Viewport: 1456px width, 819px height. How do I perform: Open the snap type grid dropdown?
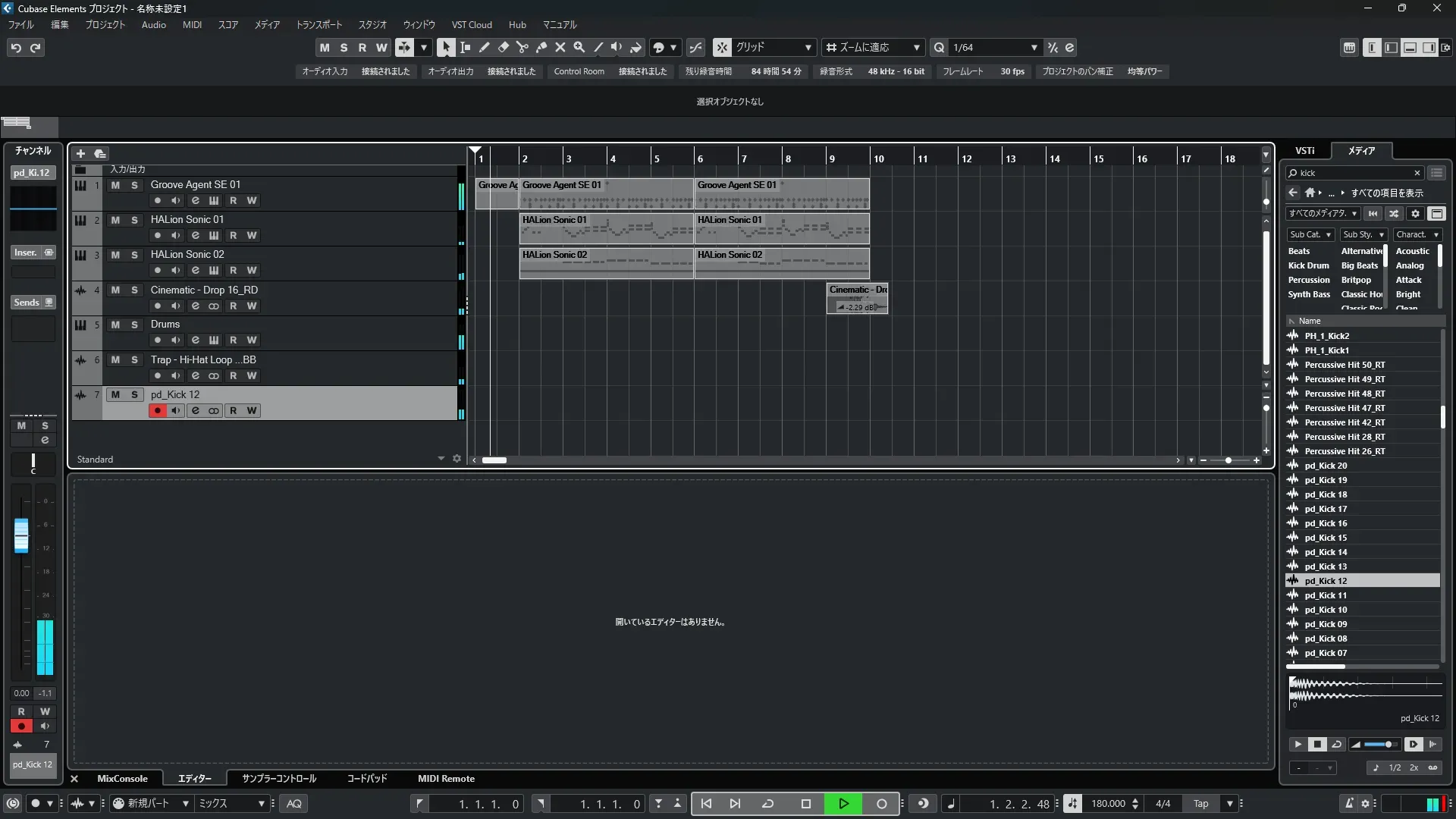[x=808, y=48]
